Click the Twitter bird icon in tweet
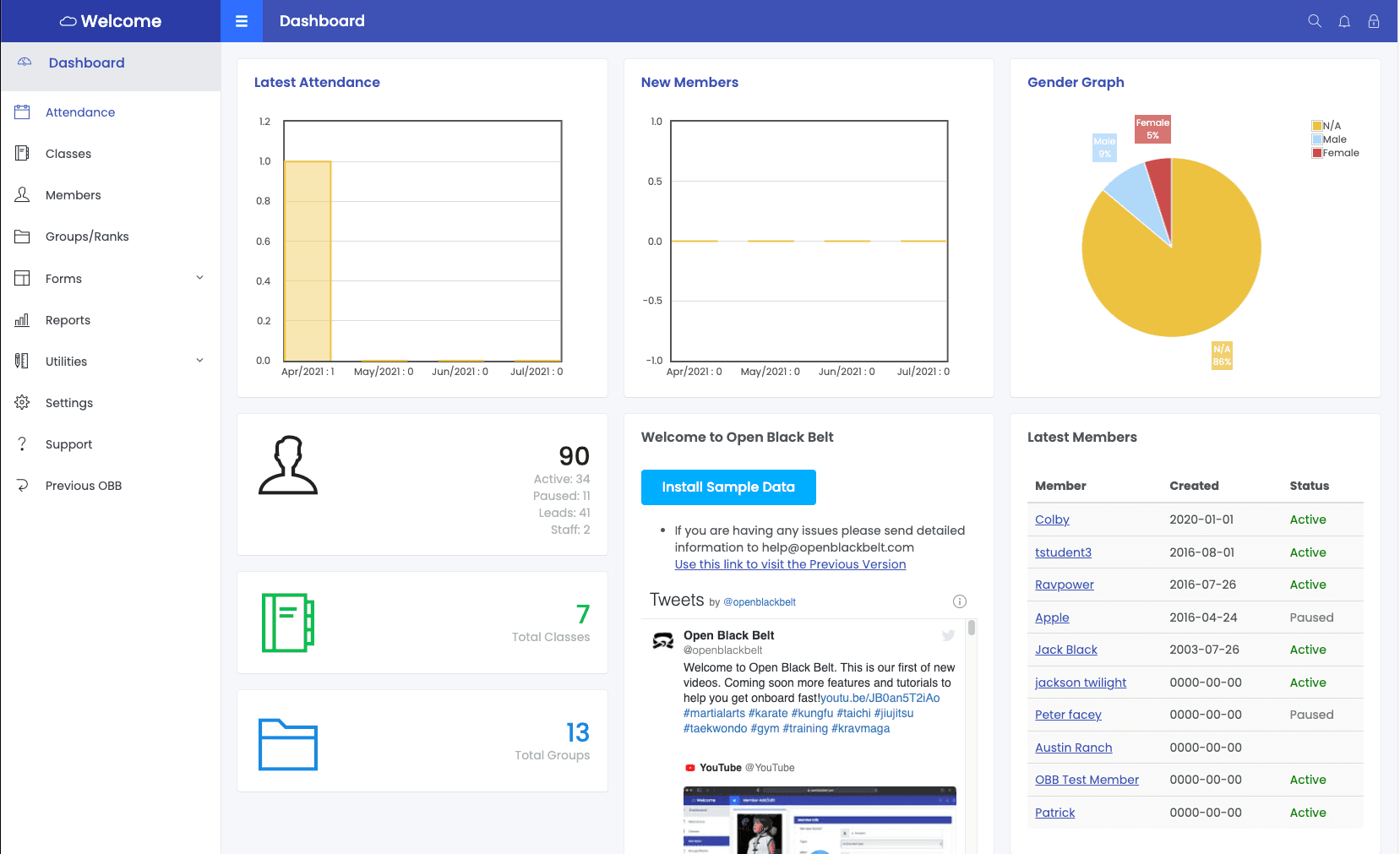Image resolution: width=1400 pixels, height=854 pixels. tap(948, 635)
